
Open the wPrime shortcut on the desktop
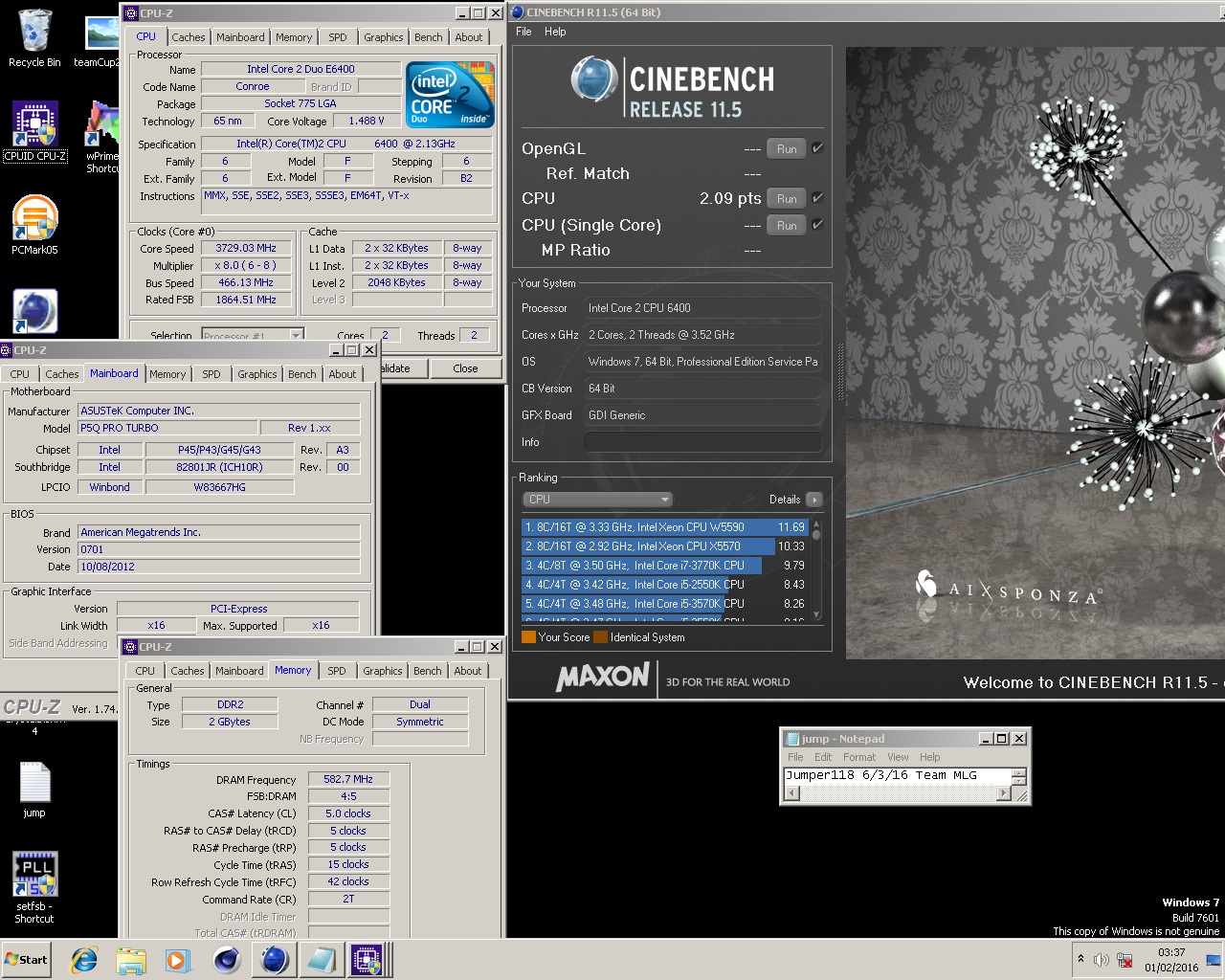coord(102,137)
